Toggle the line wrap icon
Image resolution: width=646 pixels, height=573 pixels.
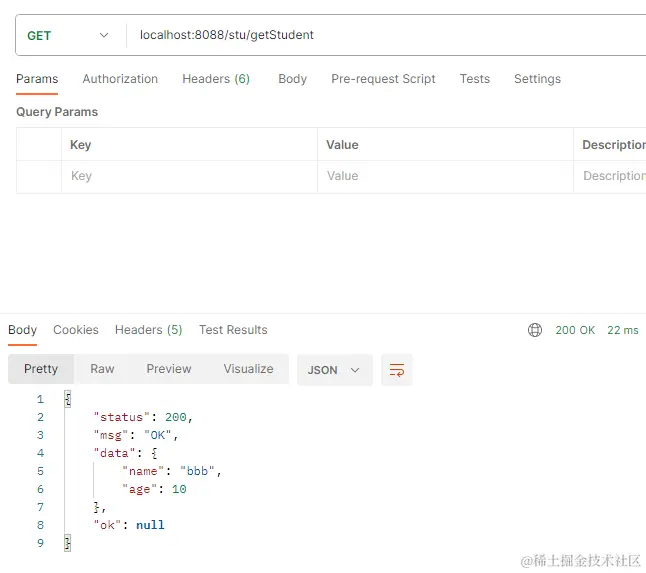tap(397, 370)
